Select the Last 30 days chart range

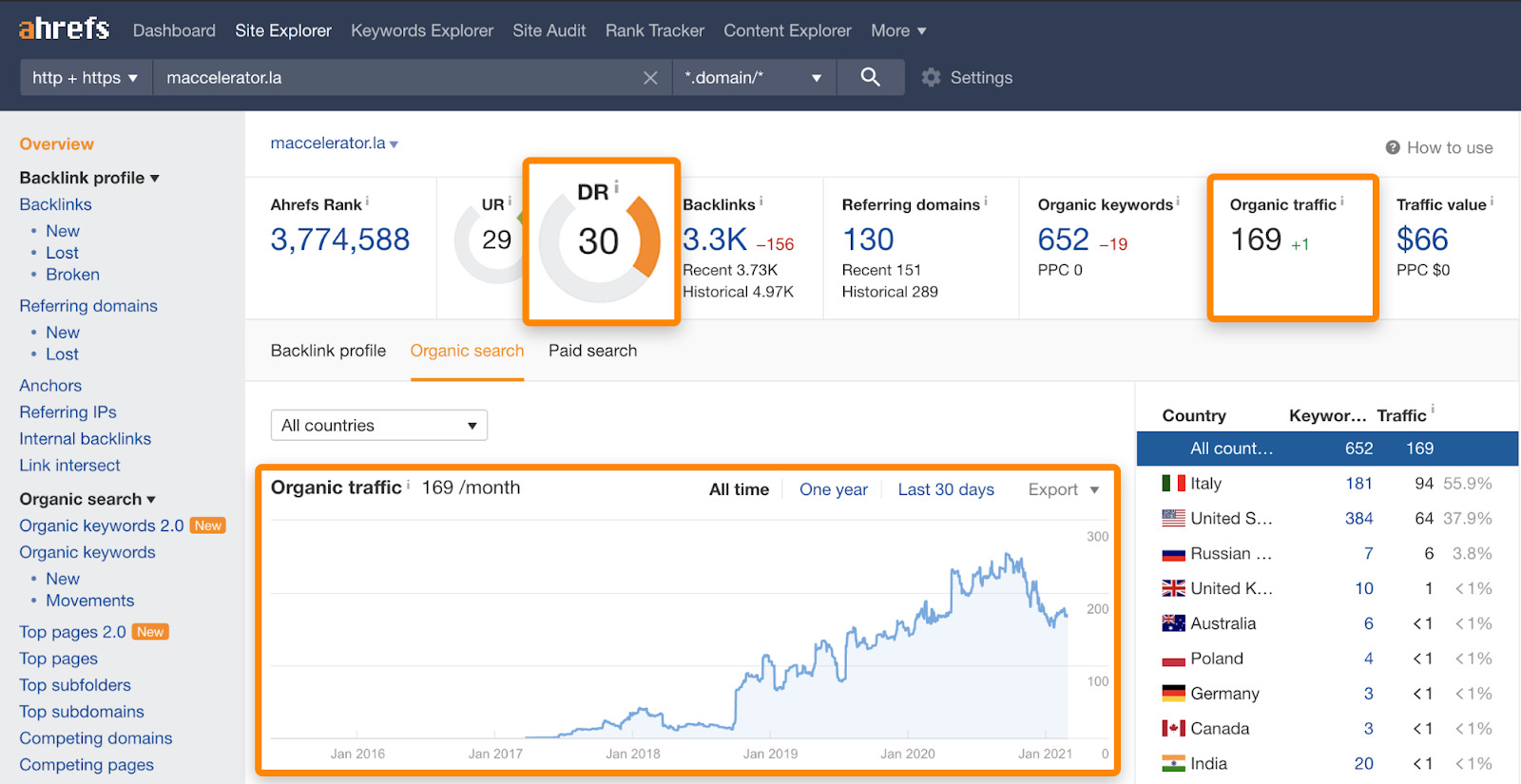click(945, 489)
